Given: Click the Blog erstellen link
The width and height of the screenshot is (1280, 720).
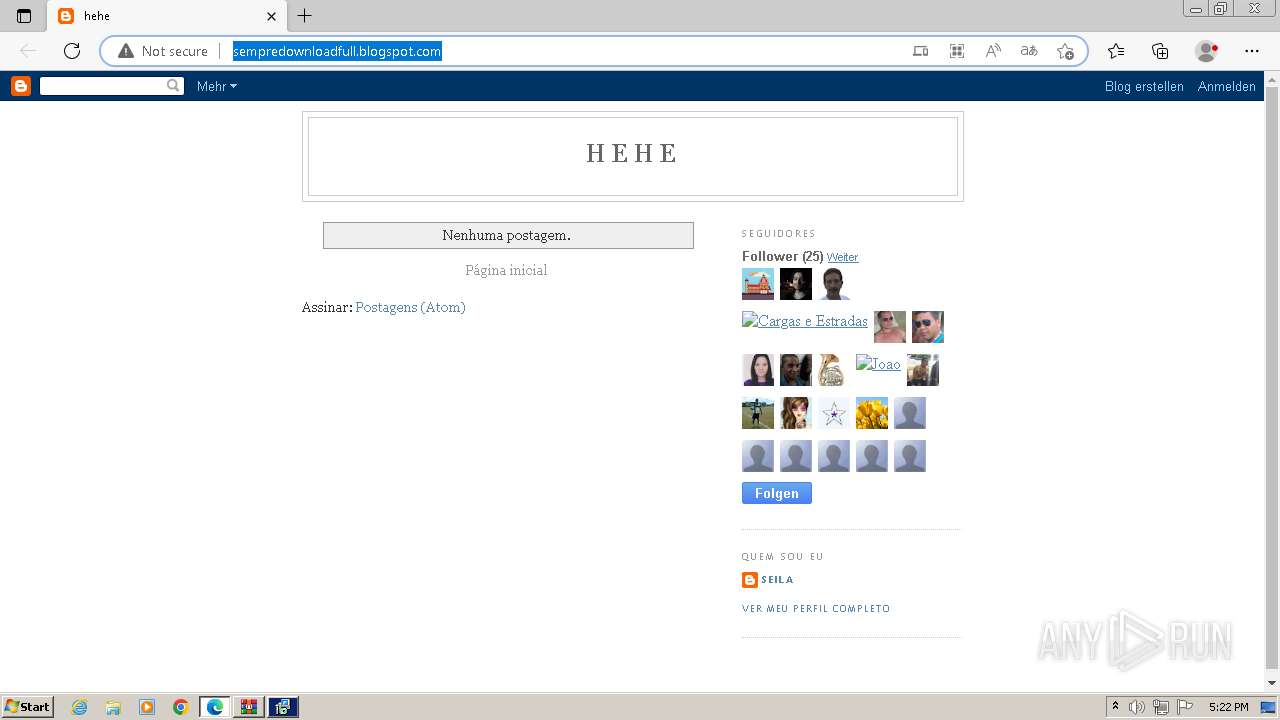Looking at the screenshot, I should point(1144,86).
